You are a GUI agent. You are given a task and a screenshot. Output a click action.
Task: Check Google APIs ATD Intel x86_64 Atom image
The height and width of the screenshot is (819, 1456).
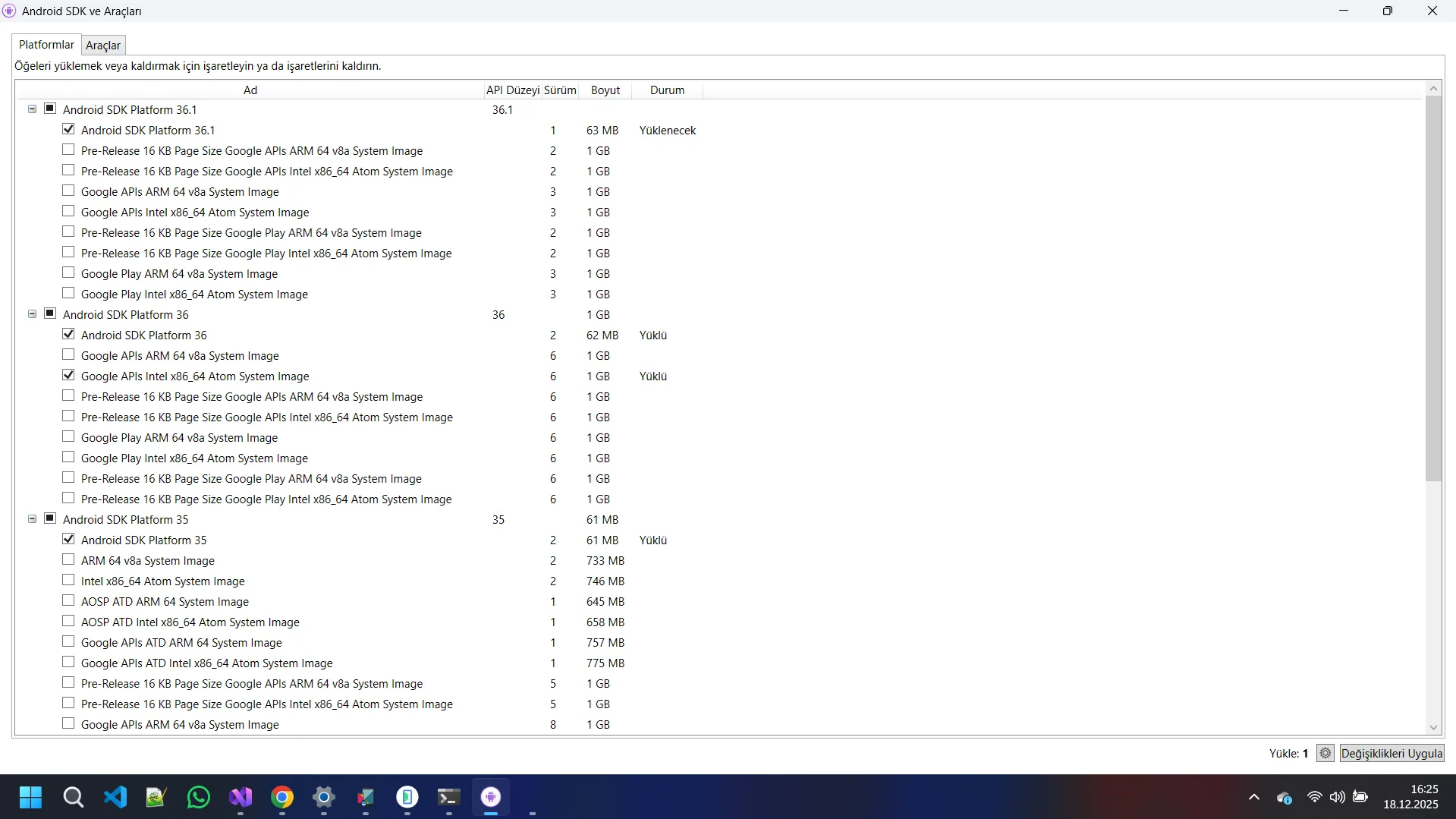pyautogui.click(x=68, y=662)
